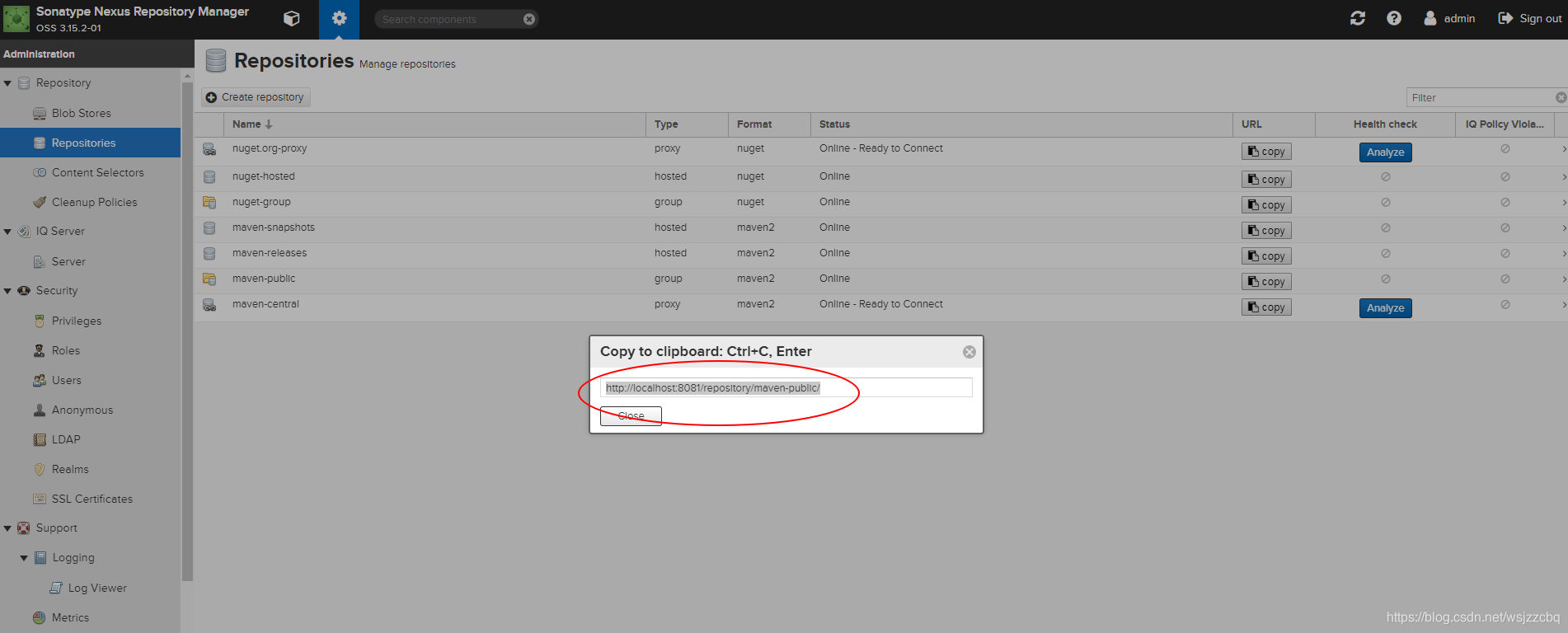The height and width of the screenshot is (633, 1568).
Task: Copy URL for maven-public
Action: coord(1266,282)
